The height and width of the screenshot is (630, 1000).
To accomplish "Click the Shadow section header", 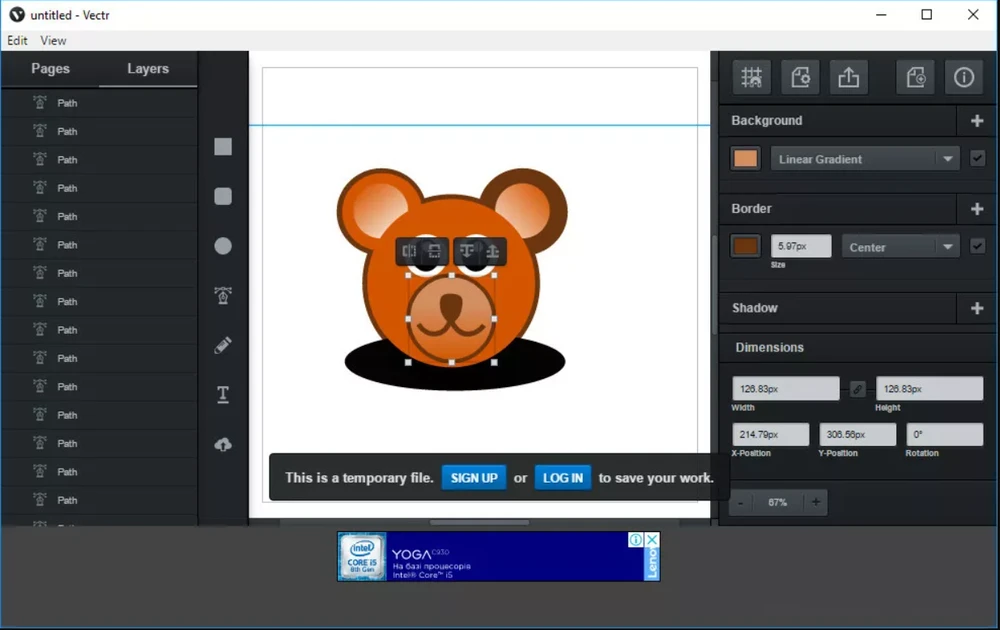I will point(754,308).
